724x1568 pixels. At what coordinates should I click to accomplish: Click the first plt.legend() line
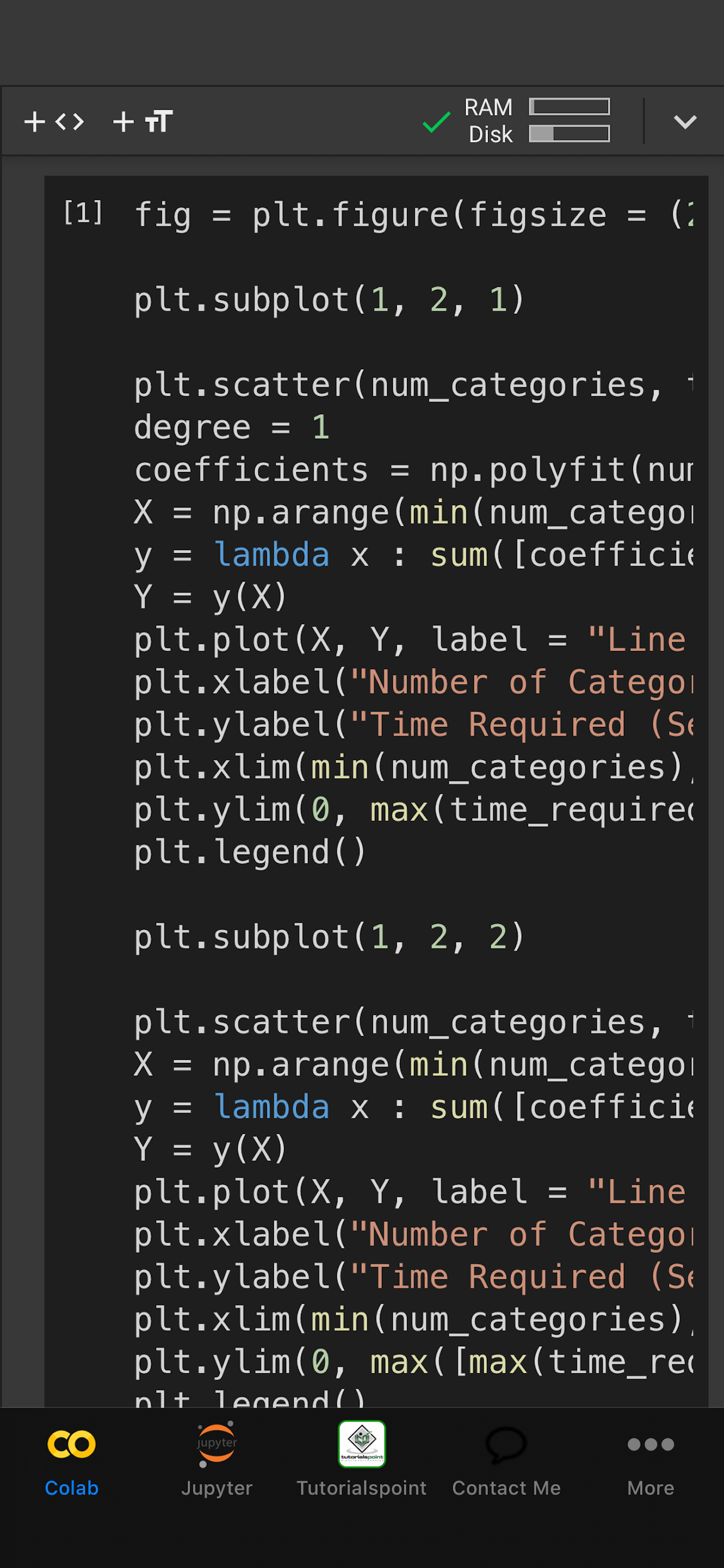[x=249, y=852]
